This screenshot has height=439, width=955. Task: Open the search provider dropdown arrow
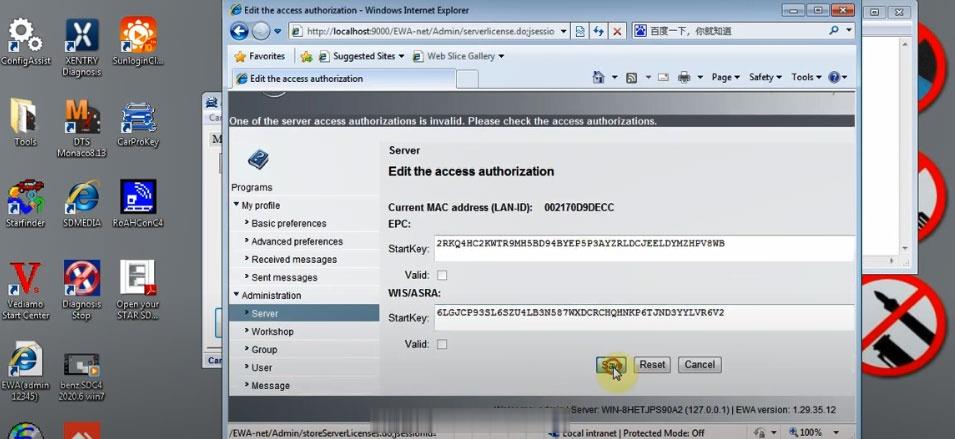point(849,30)
